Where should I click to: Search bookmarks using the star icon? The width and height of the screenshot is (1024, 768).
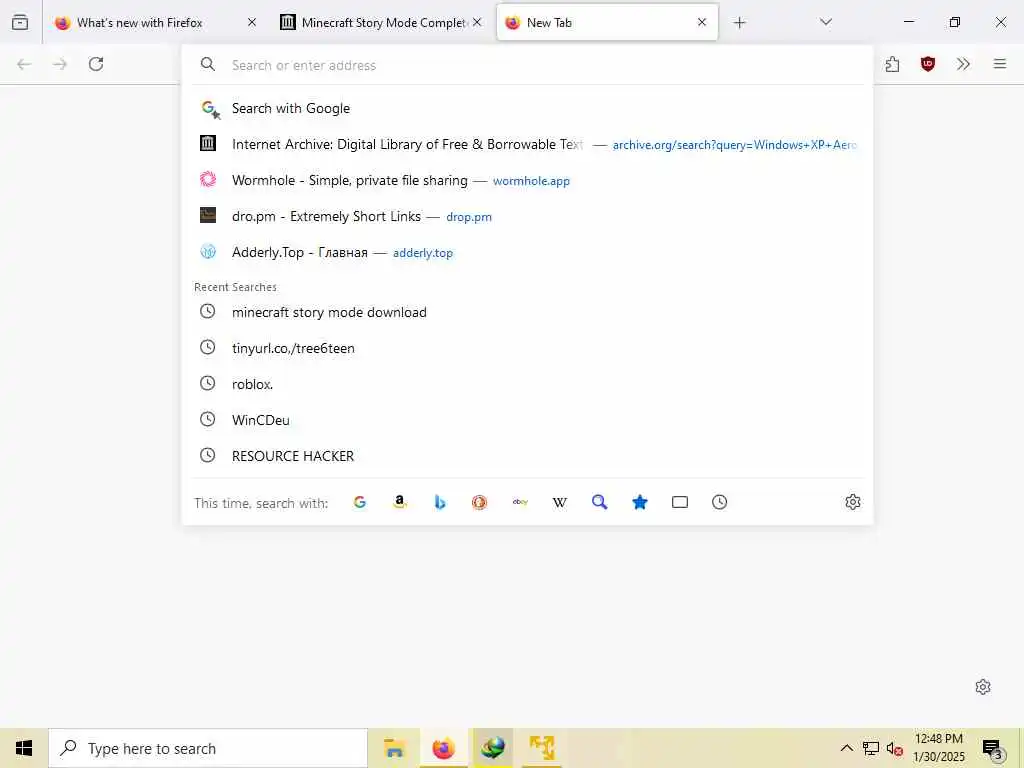tap(640, 502)
